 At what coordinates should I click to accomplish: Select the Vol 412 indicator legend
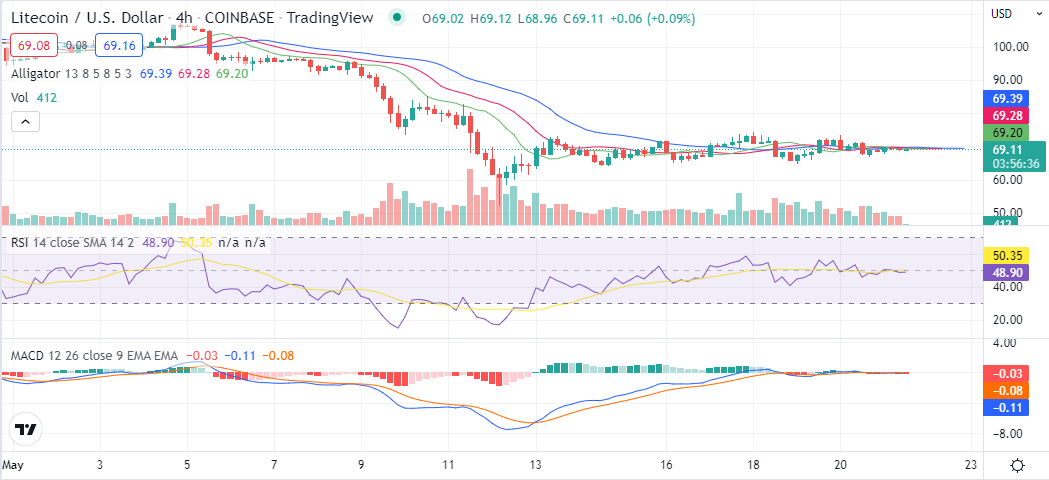coord(33,98)
